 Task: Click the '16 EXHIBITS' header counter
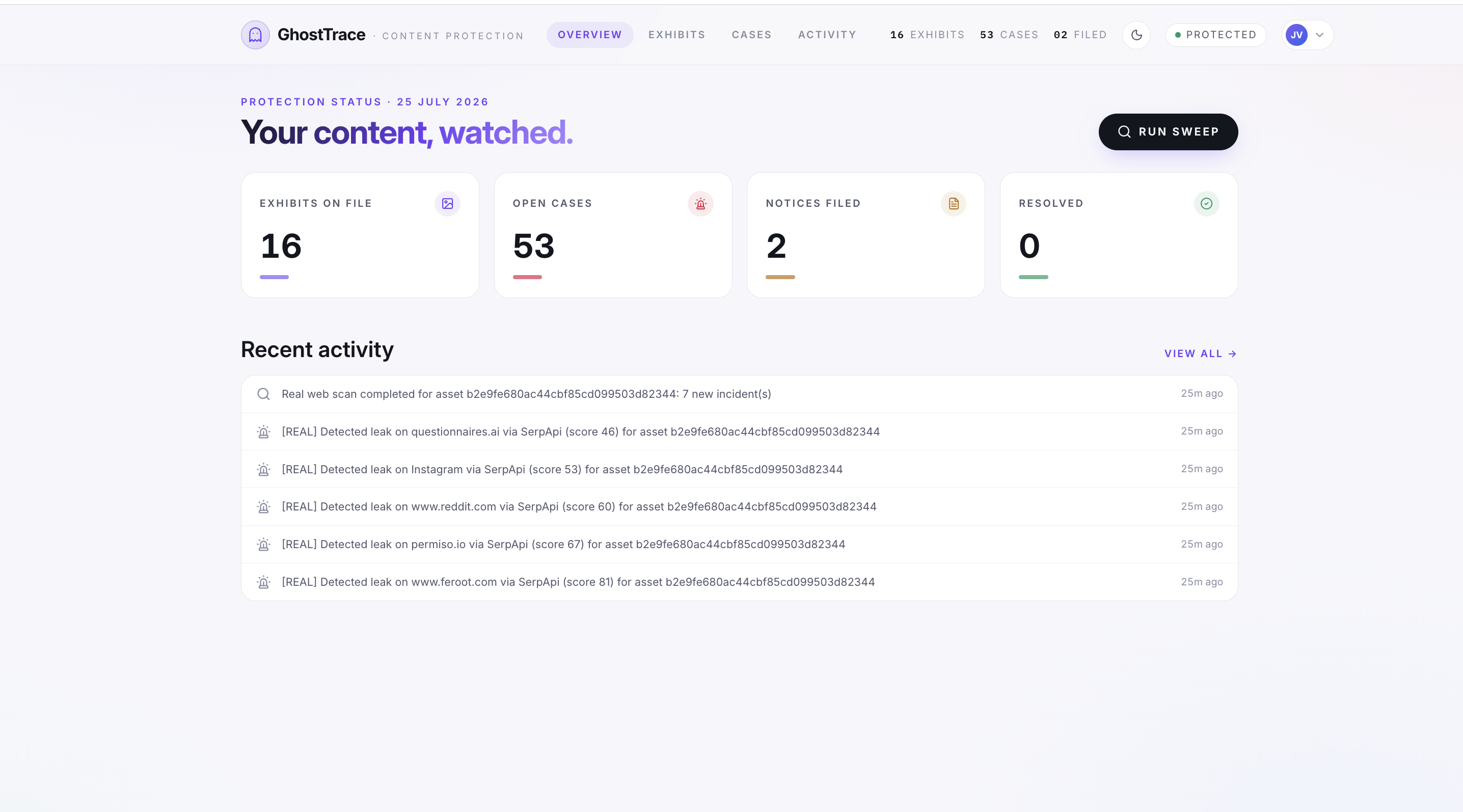pyautogui.click(x=927, y=35)
